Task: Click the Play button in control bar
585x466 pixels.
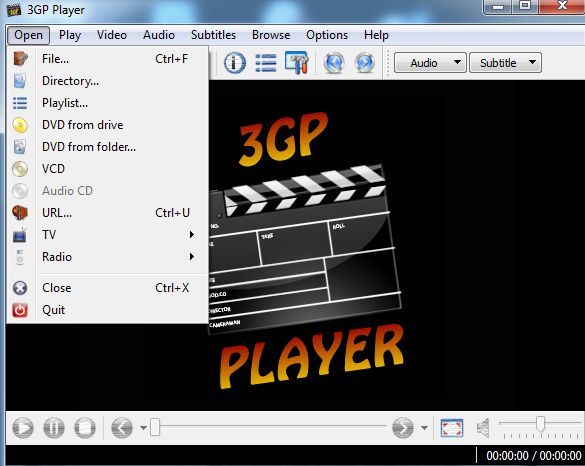Action: coord(23,428)
